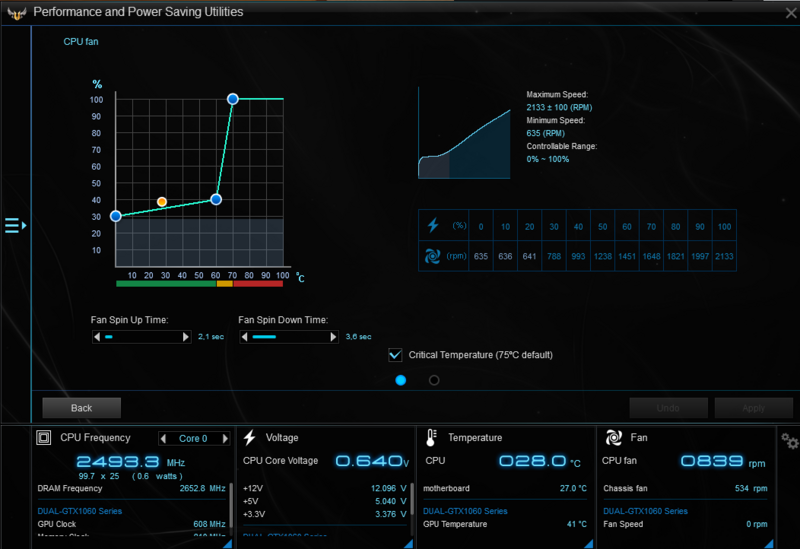The height and width of the screenshot is (549, 800).
Task: Click the Undo button
Action: 669,408
